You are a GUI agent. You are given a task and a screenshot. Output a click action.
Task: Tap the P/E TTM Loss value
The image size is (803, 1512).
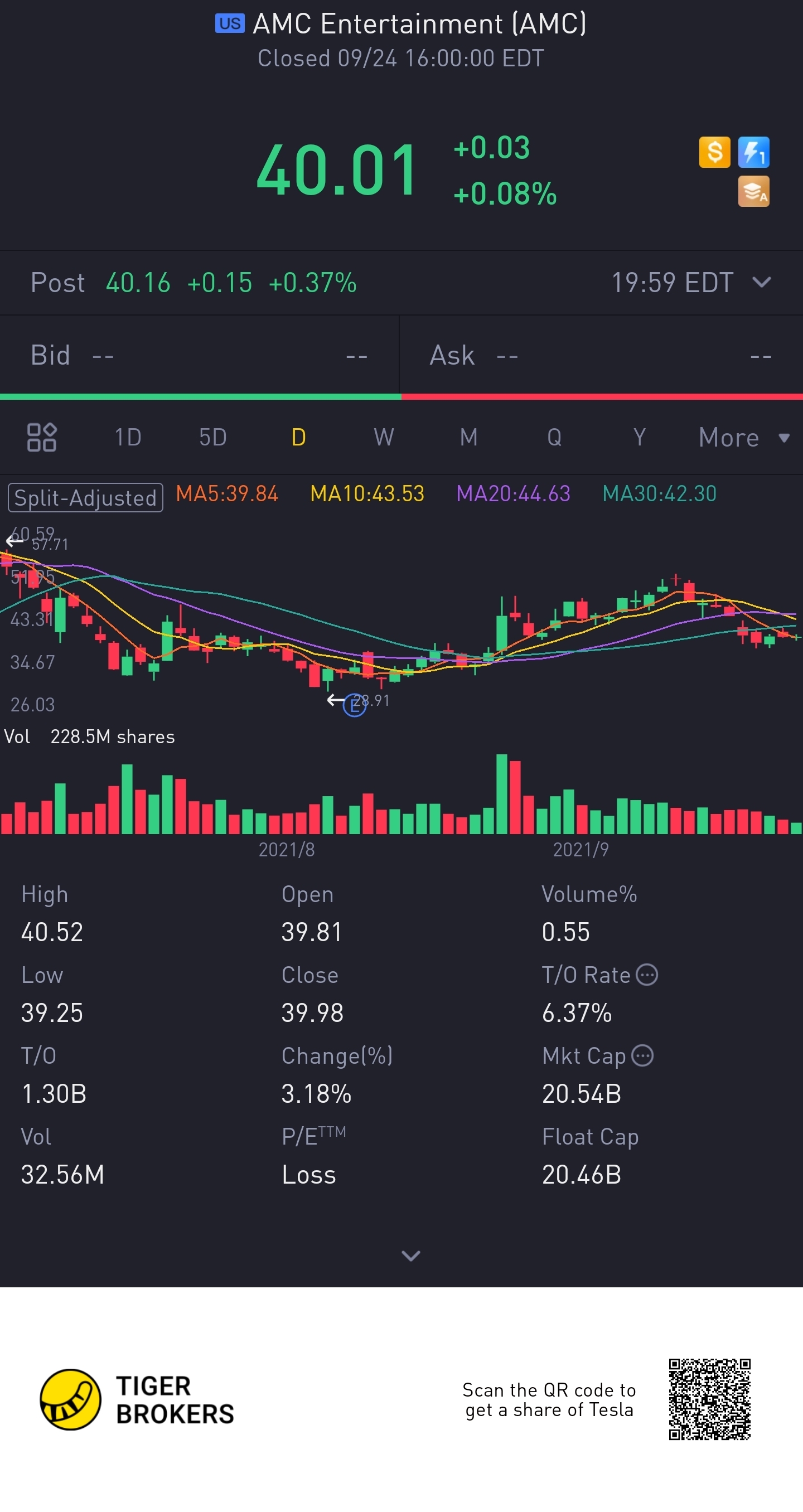click(x=309, y=1175)
